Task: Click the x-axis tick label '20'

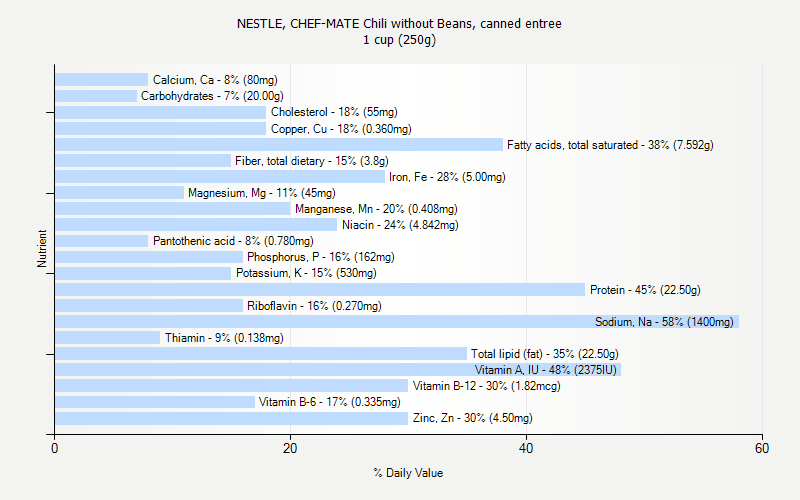Action: (x=290, y=448)
